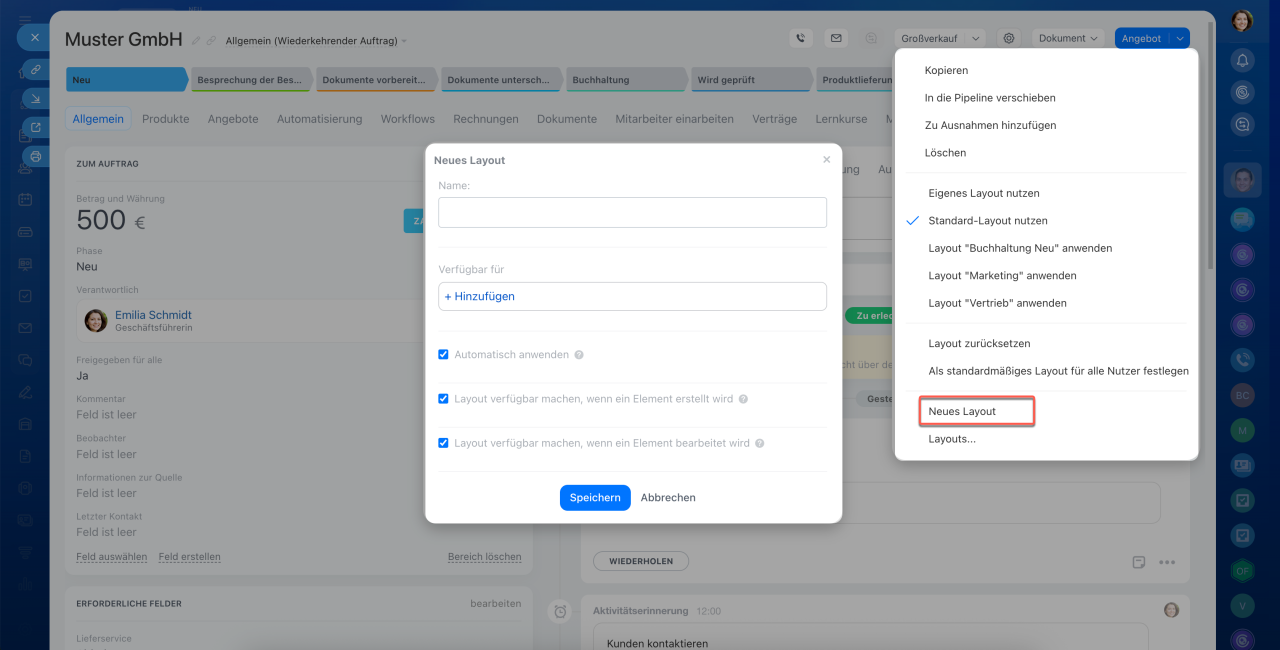Click the Name input field in dialog
This screenshot has width=1280, height=650.
click(632, 212)
